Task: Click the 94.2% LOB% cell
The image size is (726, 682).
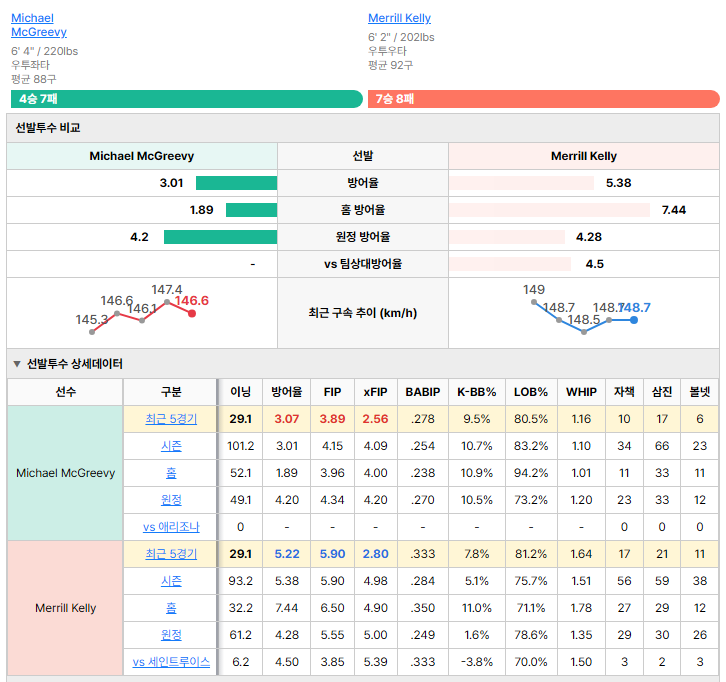Action: pos(531,473)
